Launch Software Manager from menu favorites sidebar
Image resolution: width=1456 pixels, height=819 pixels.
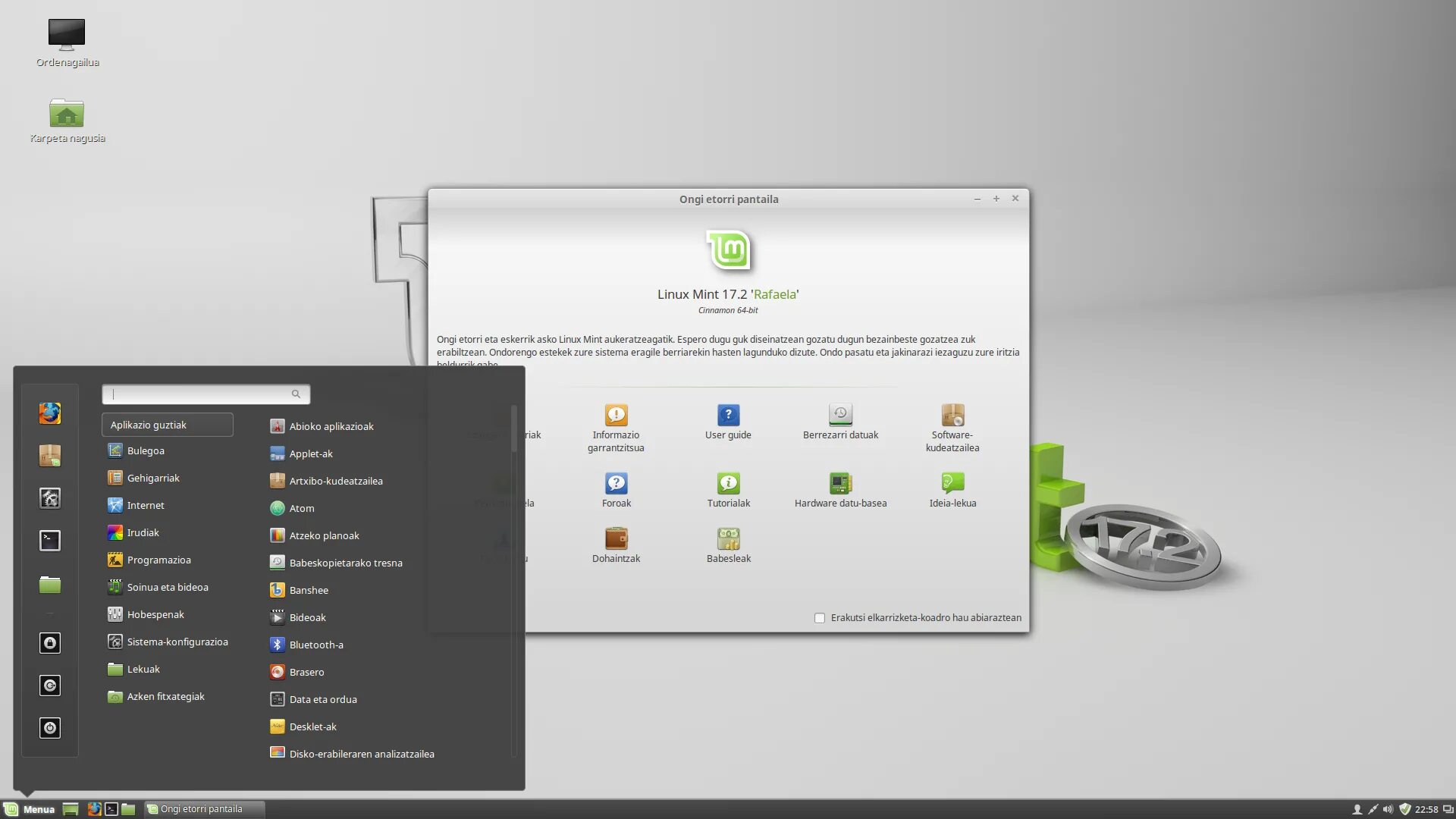pos(50,456)
